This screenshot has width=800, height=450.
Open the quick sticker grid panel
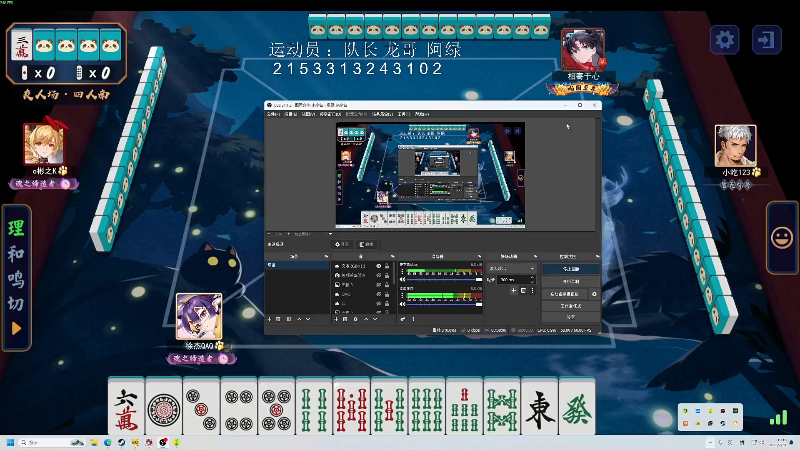pos(710,417)
